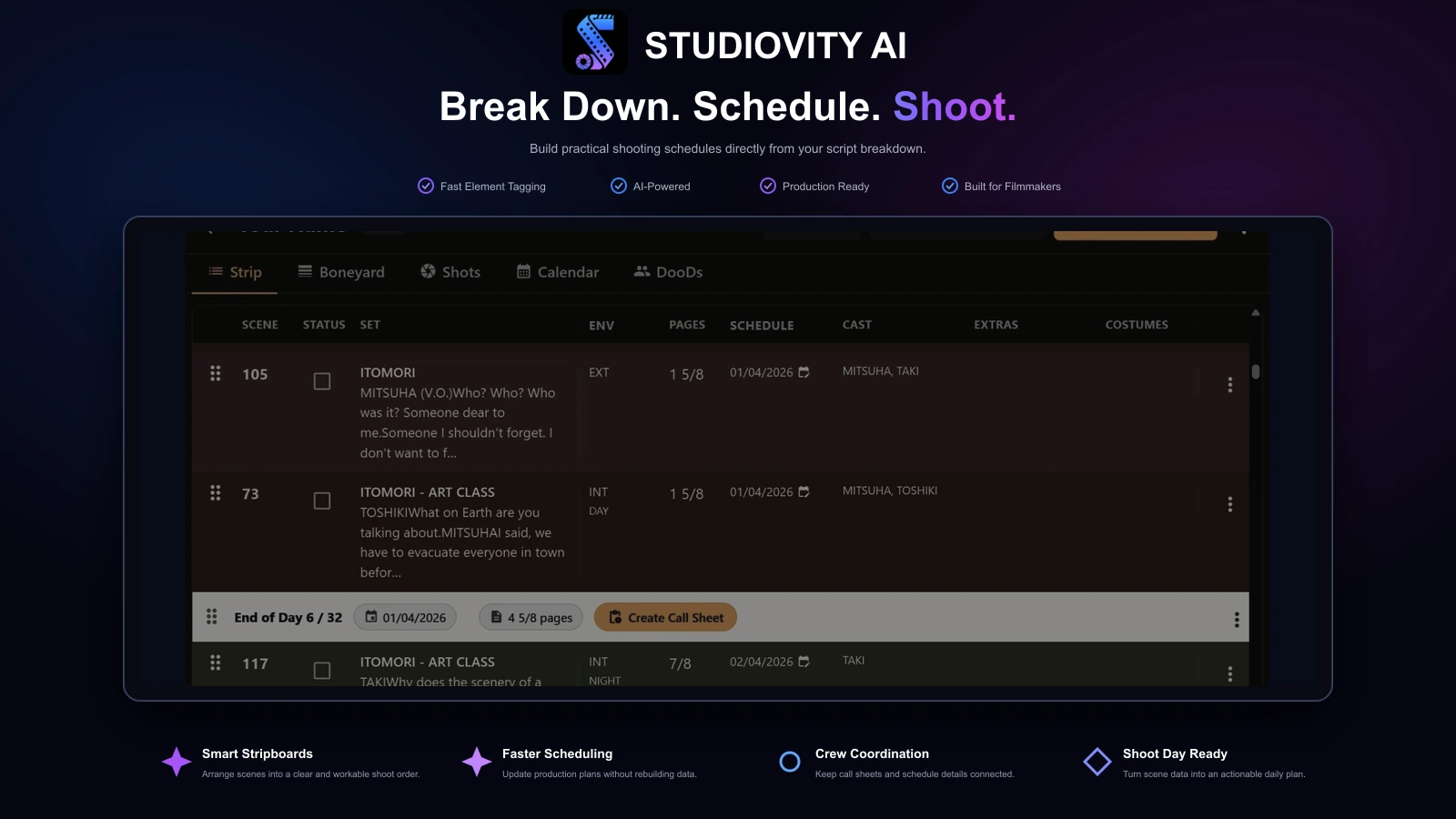Click the 01/04/2026 day-break date chip
The height and width of the screenshot is (819, 1456).
click(x=405, y=617)
